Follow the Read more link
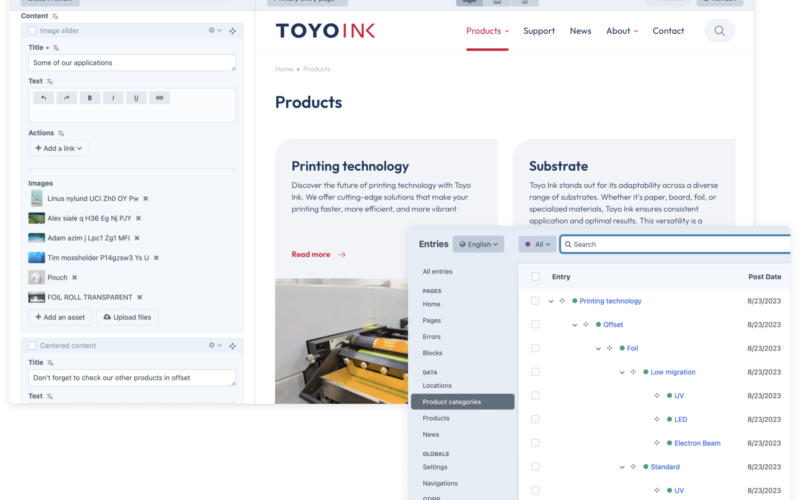Image resolution: width=800 pixels, height=500 pixels. tap(311, 255)
